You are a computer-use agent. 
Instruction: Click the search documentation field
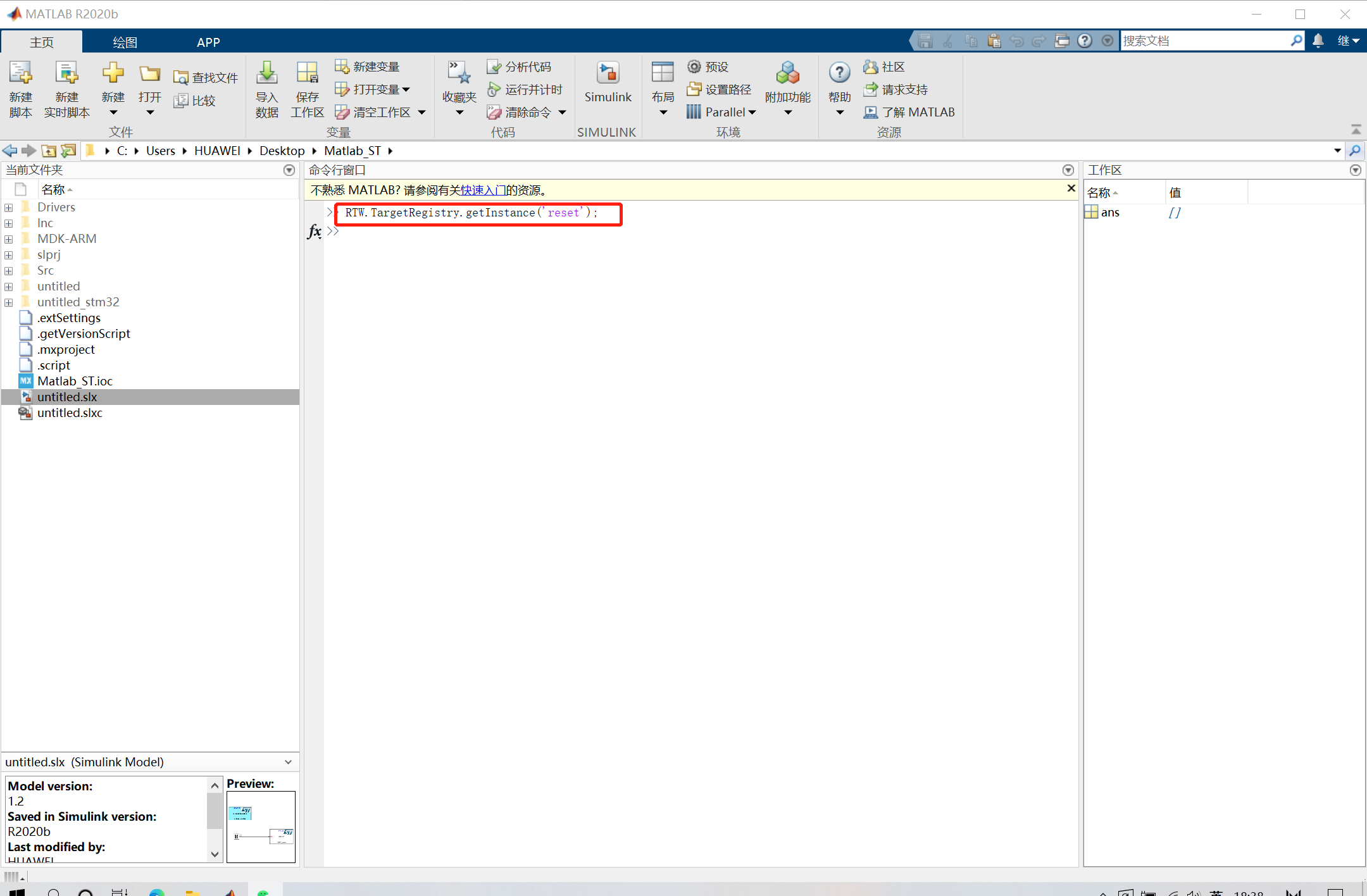pos(1206,40)
